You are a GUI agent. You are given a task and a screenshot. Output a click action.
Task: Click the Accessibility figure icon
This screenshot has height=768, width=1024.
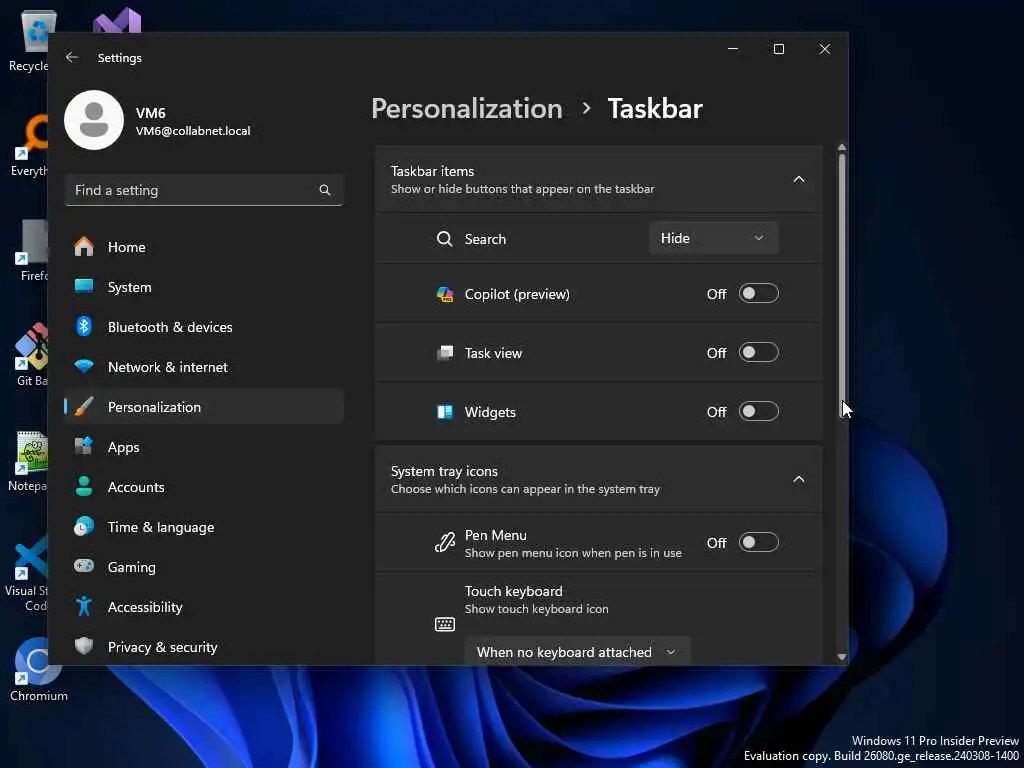(84, 606)
